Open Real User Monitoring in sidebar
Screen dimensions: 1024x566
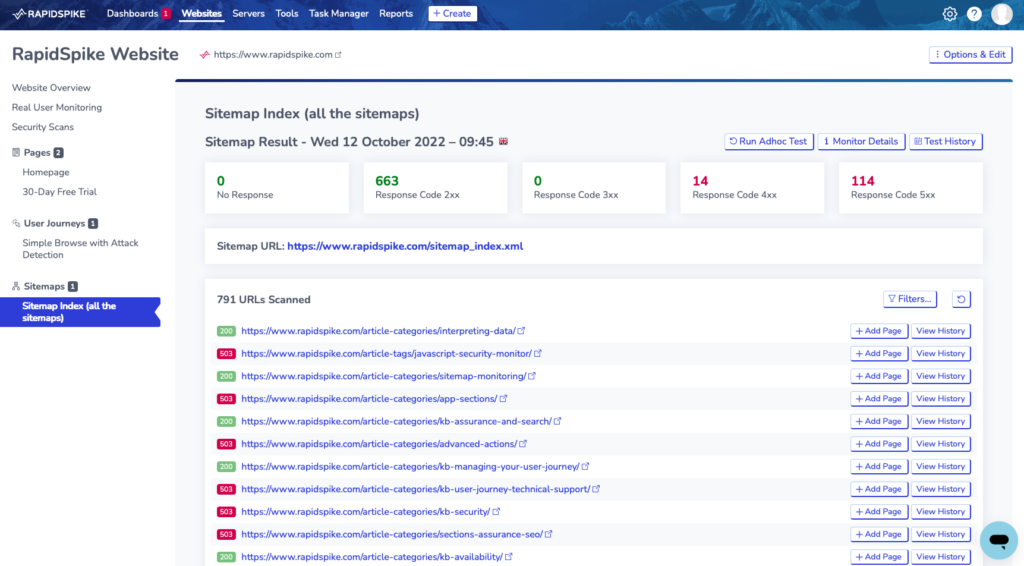(x=57, y=107)
